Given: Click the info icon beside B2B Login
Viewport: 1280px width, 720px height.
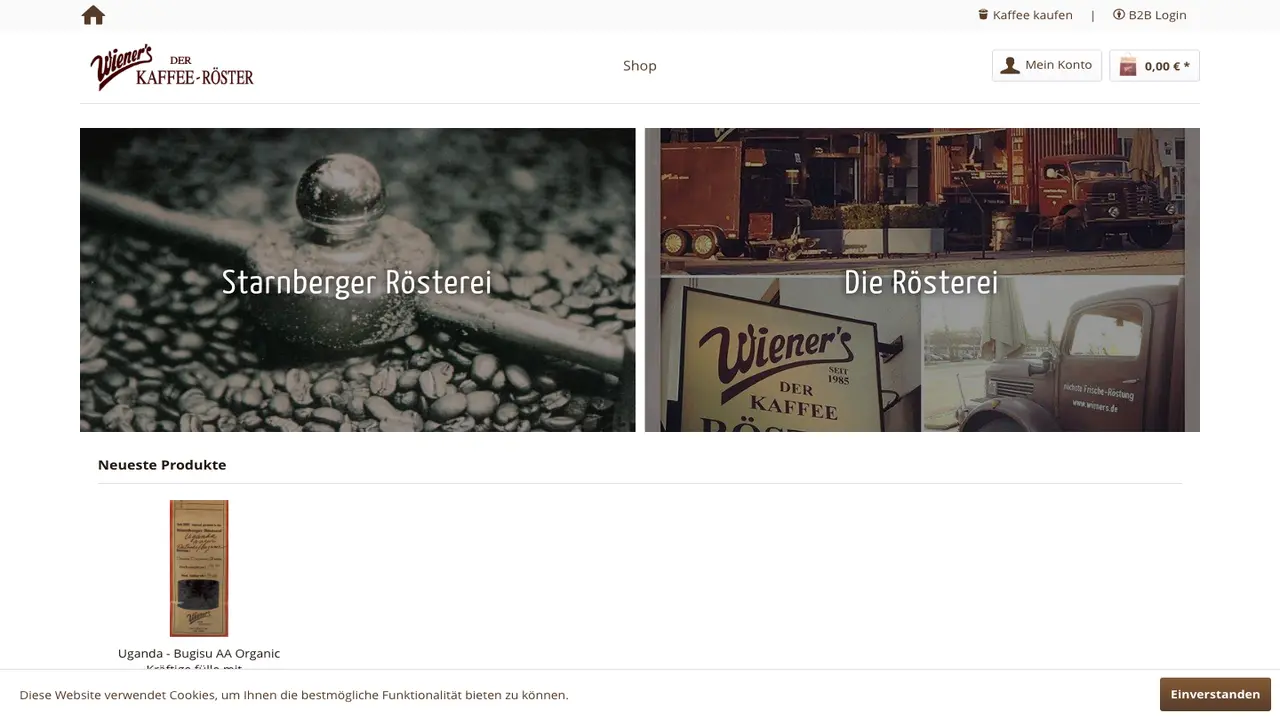Looking at the screenshot, I should point(1119,14).
